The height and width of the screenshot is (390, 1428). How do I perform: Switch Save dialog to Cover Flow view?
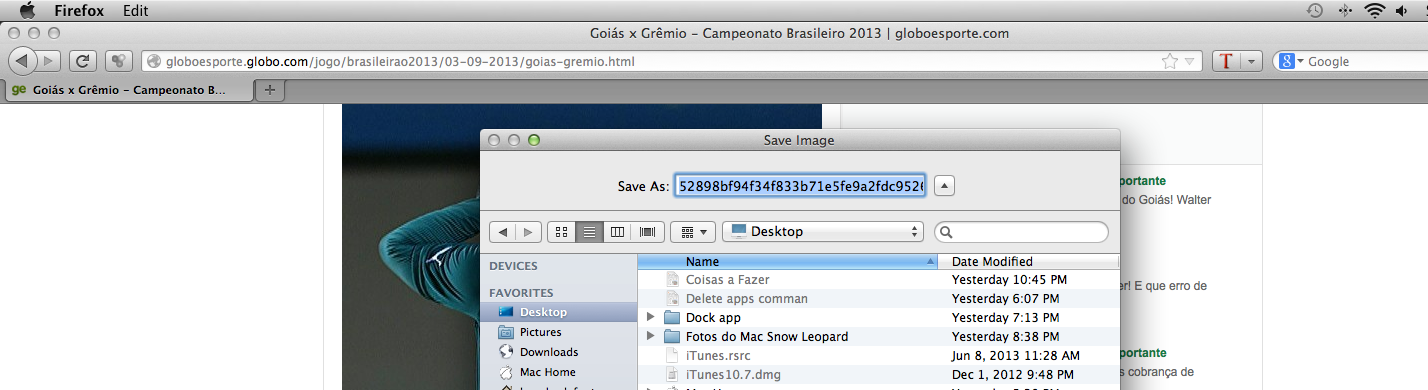tap(647, 231)
